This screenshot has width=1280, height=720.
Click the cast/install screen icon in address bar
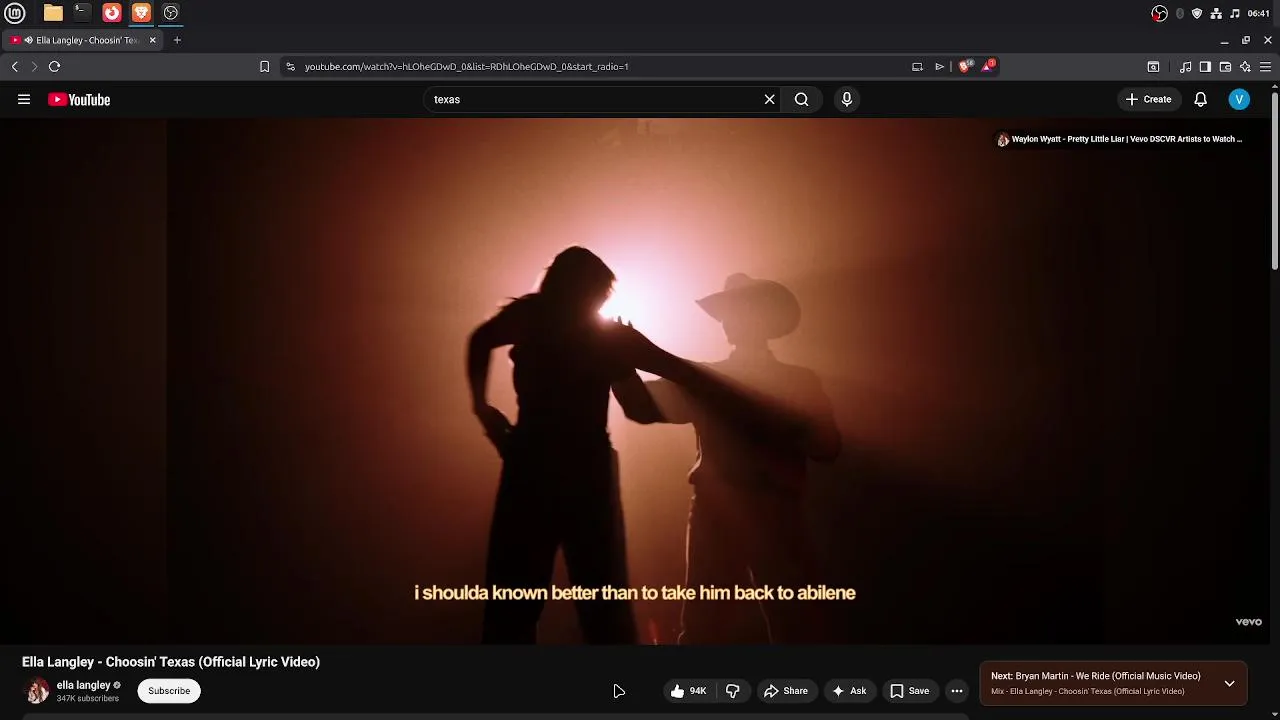(x=917, y=67)
